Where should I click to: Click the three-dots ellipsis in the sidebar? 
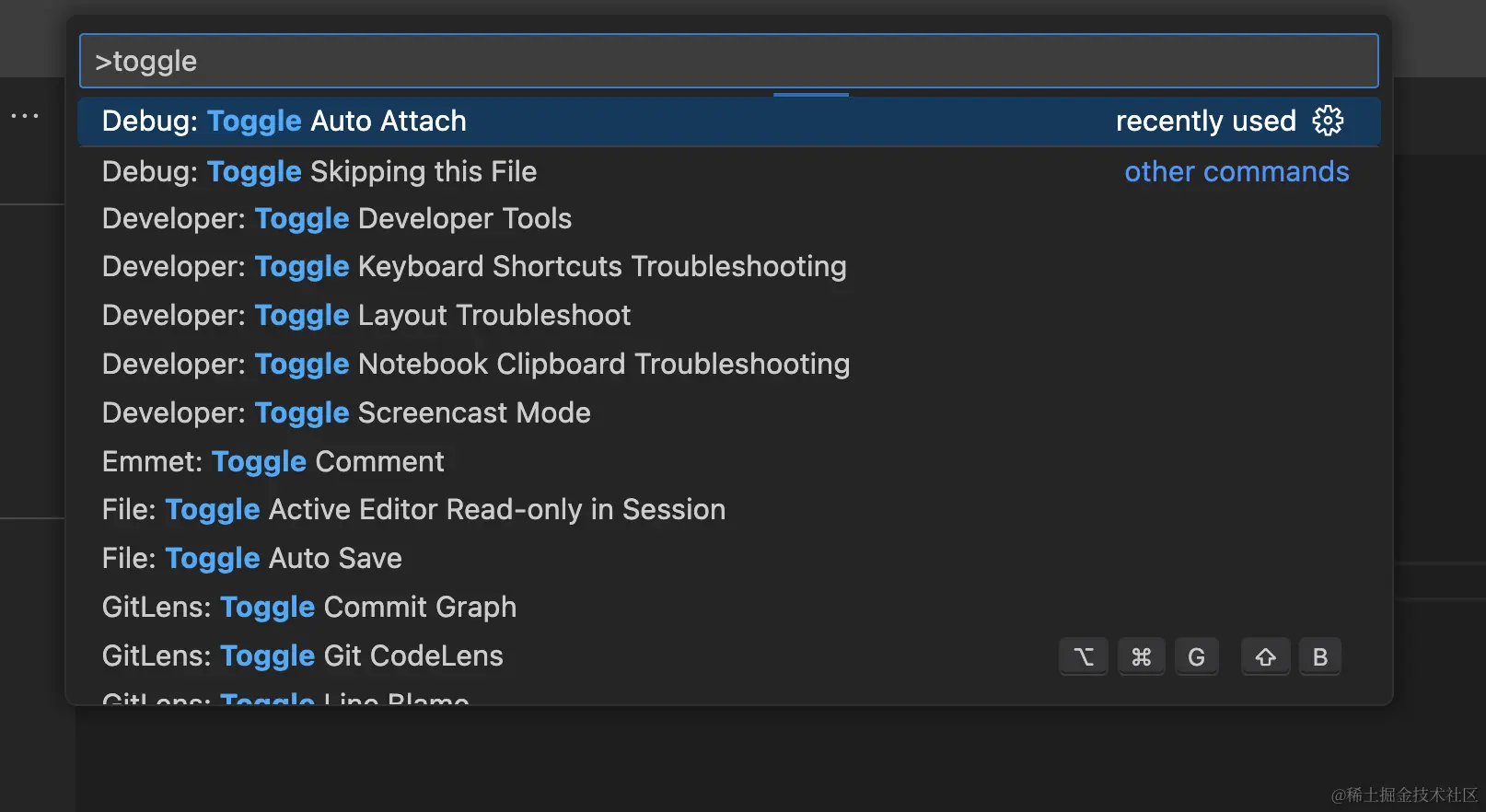(x=25, y=116)
